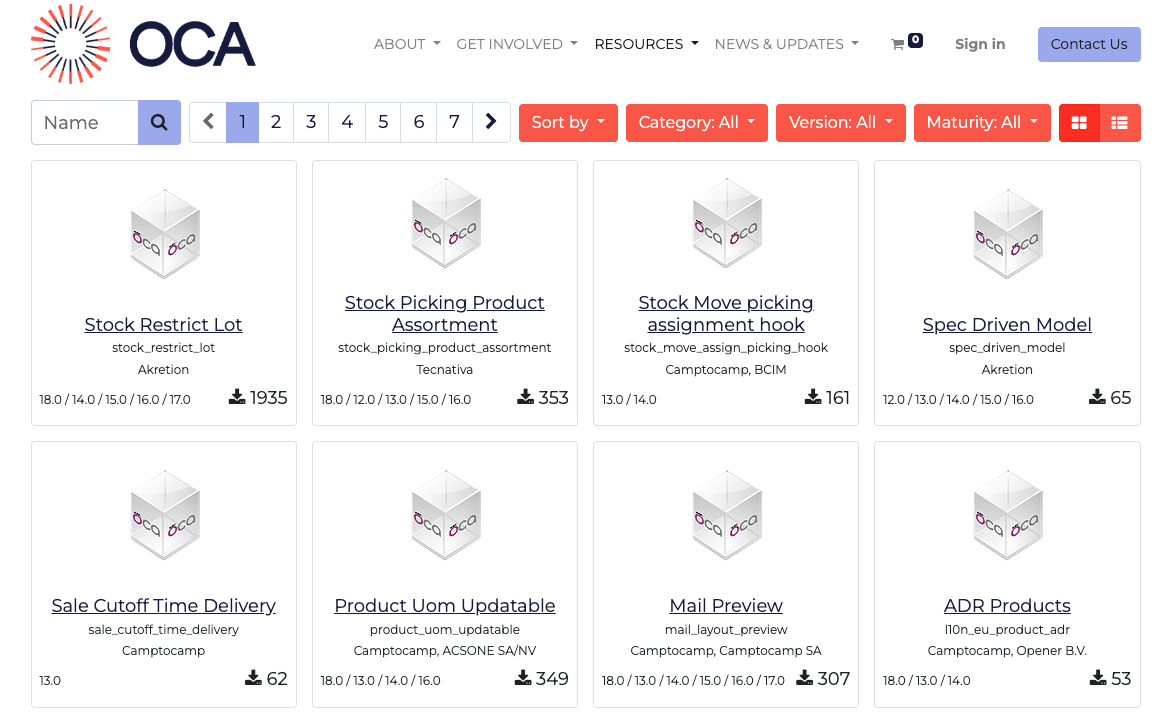Click Sale Cutoff Time Delivery cube icon
Image resolution: width=1170 pixels, height=717 pixels.
[164, 515]
